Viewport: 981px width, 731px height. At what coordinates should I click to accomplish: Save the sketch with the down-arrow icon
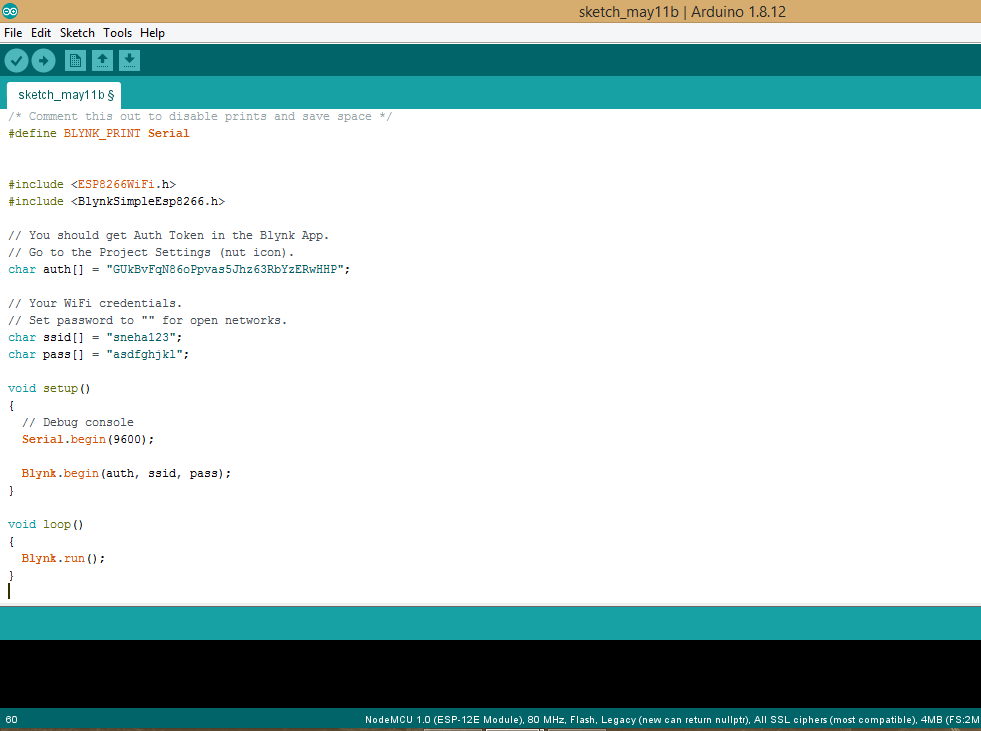point(130,61)
